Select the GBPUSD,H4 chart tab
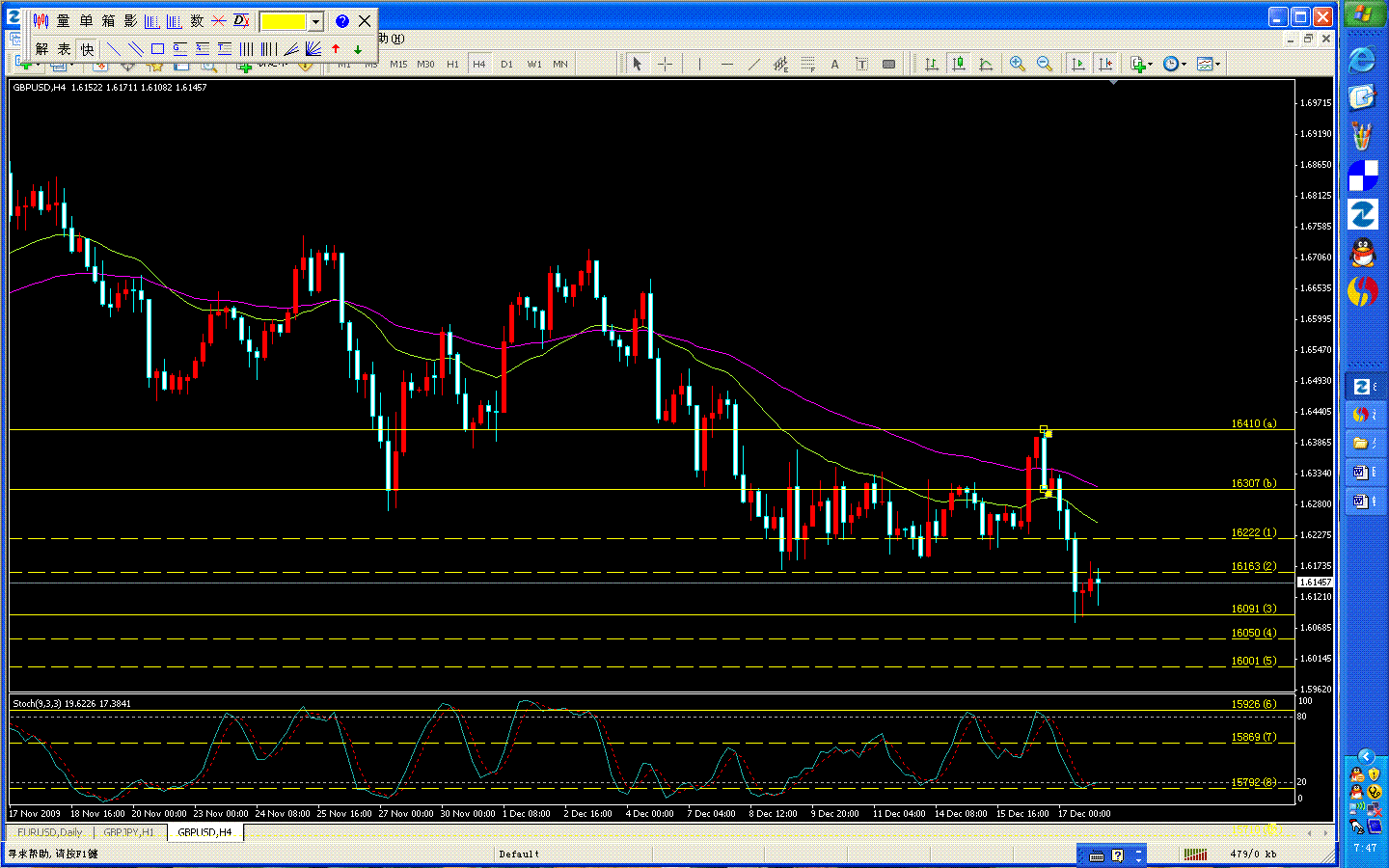This screenshot has width=1389, height=868. 204,832
